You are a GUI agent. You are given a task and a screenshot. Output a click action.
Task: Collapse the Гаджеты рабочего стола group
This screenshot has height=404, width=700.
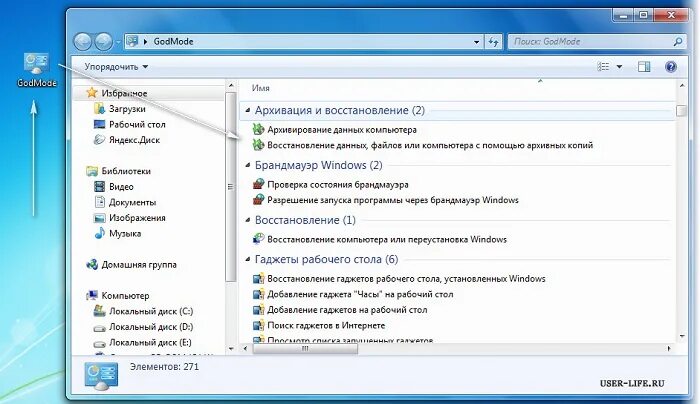247,259
